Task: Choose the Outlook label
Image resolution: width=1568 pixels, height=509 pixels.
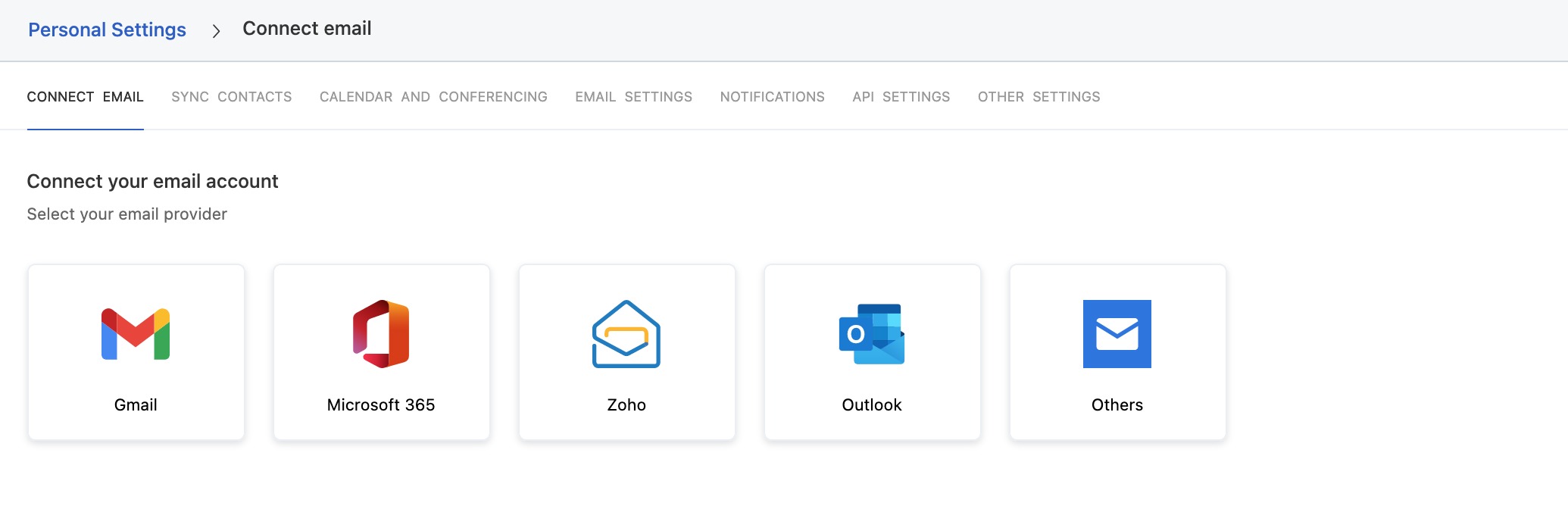Action: pos(872,405)
